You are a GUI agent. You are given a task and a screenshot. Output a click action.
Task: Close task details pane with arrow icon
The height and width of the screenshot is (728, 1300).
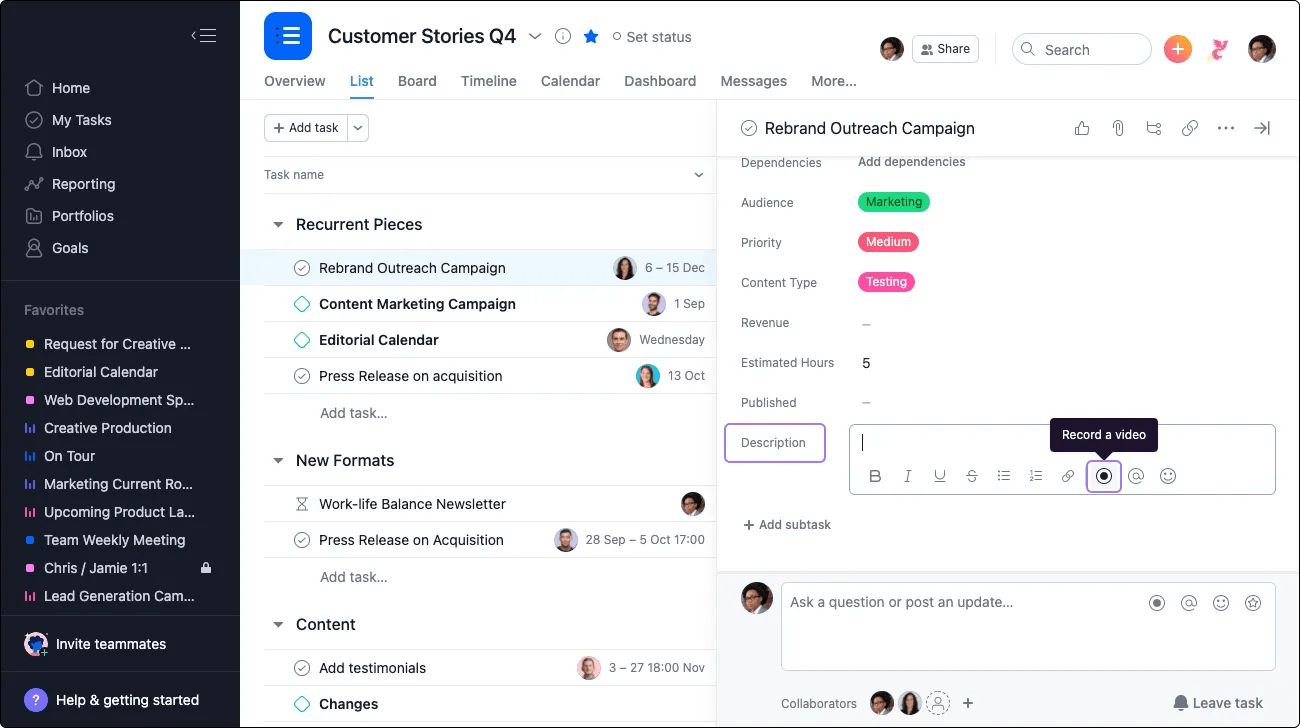point(1262,128)
